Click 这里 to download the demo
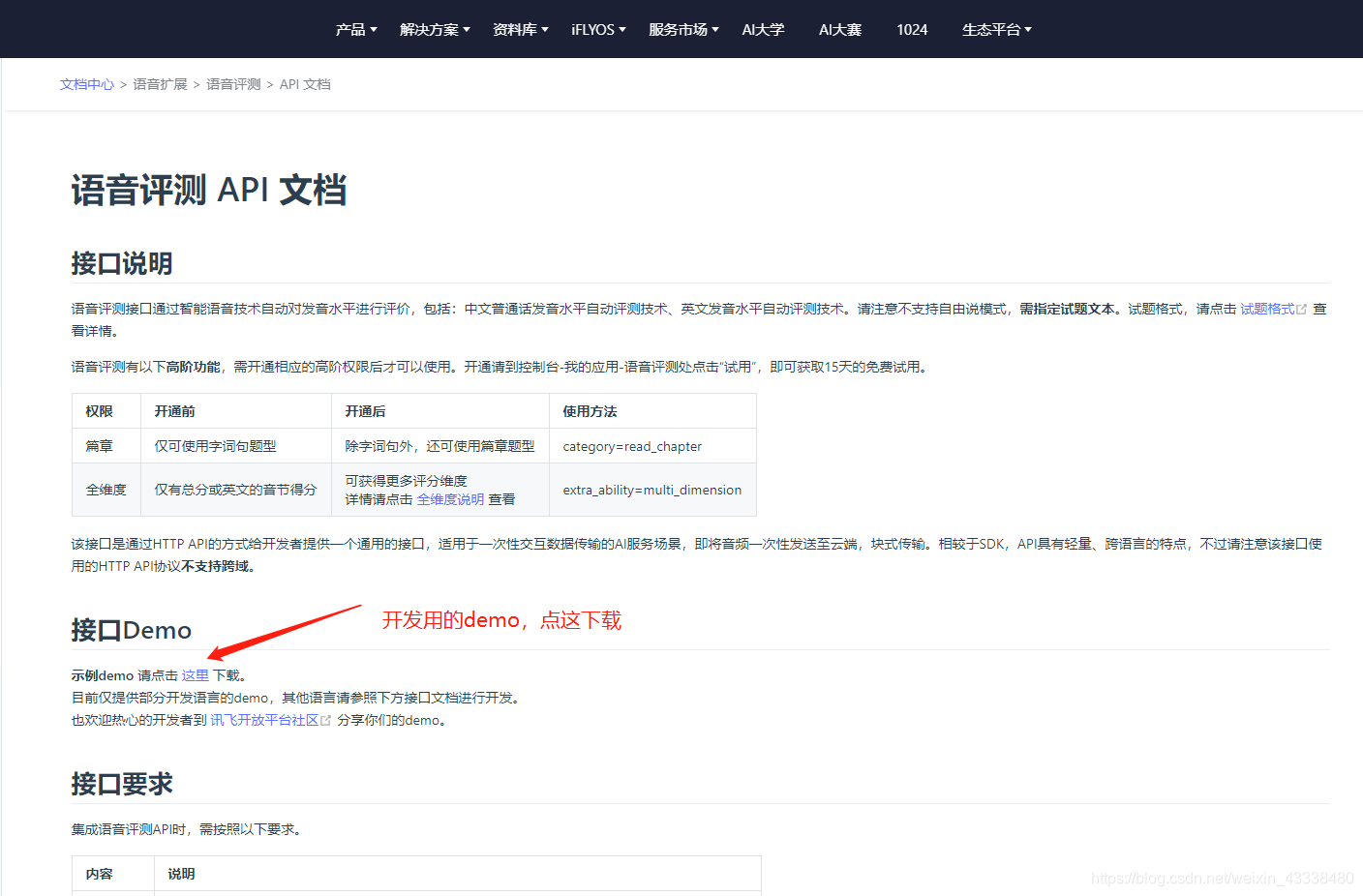This screenshot has height=896, width=1363. tap(195, 674)
